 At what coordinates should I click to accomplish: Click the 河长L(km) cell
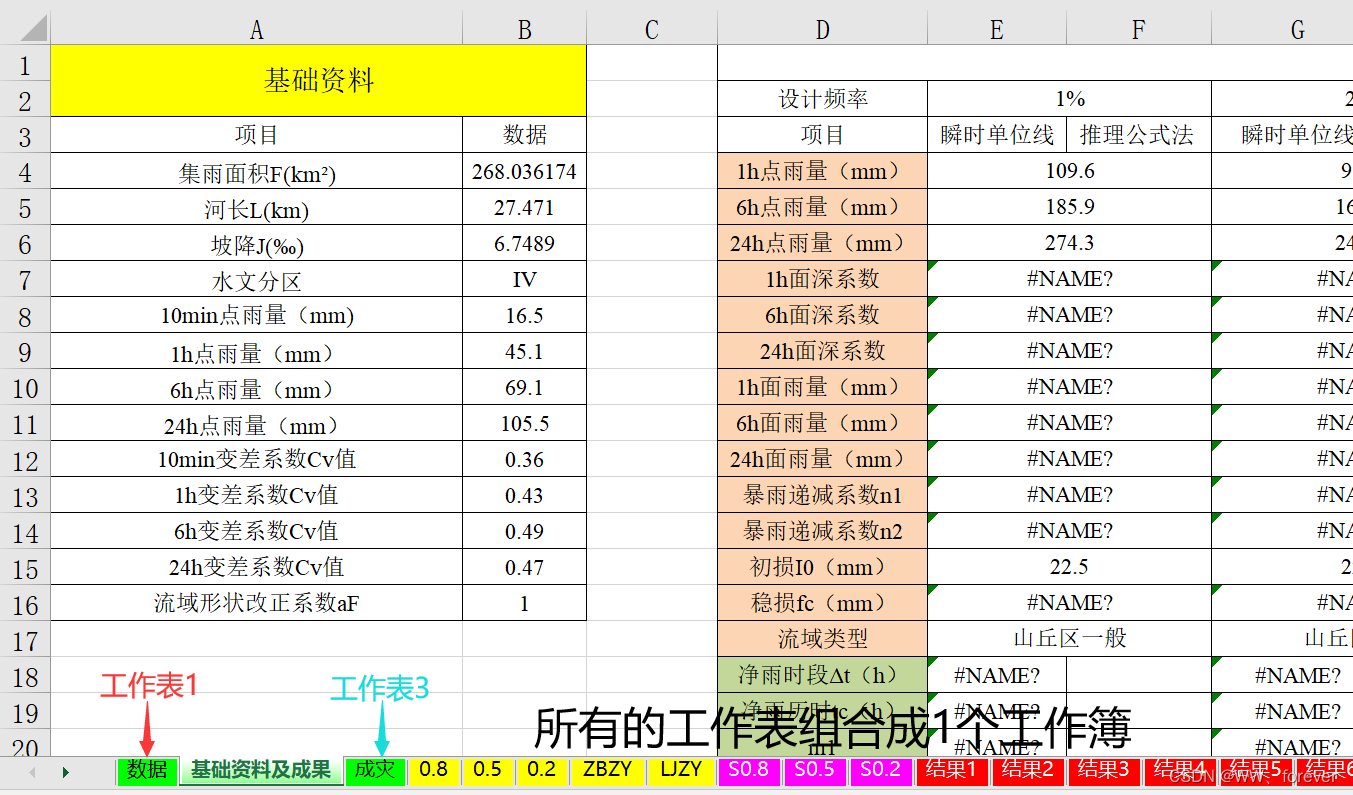[256, 208]
